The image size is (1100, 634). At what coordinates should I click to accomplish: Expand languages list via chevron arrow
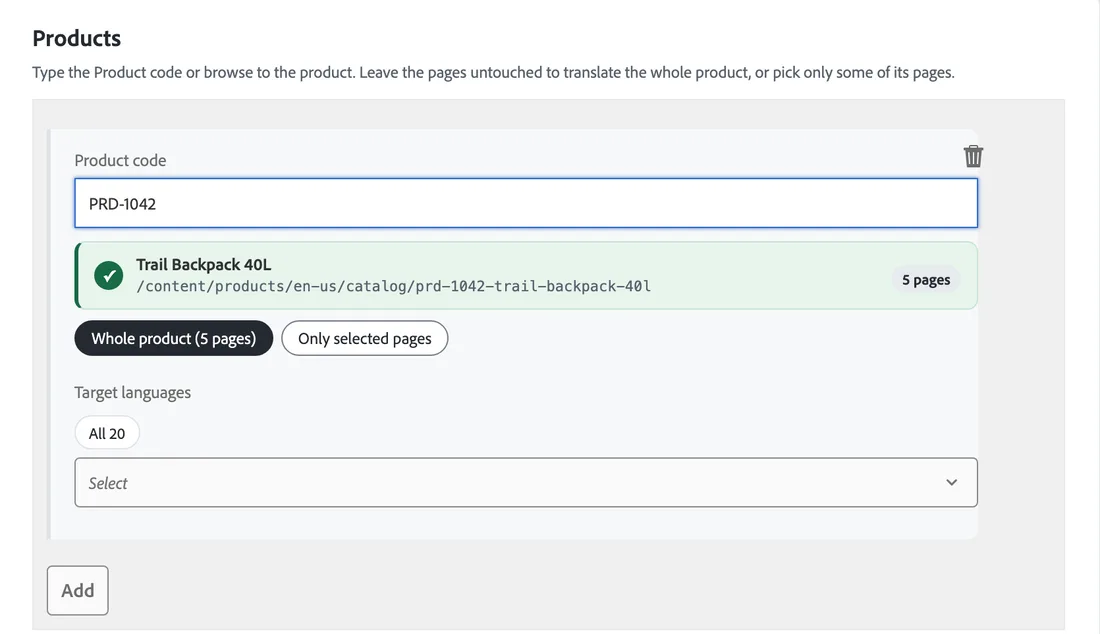click(951, 483)
